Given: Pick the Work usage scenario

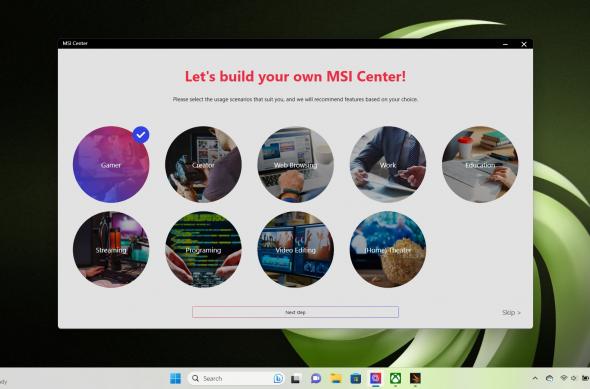Looking at the screenshot, I should tap(388, 164).
